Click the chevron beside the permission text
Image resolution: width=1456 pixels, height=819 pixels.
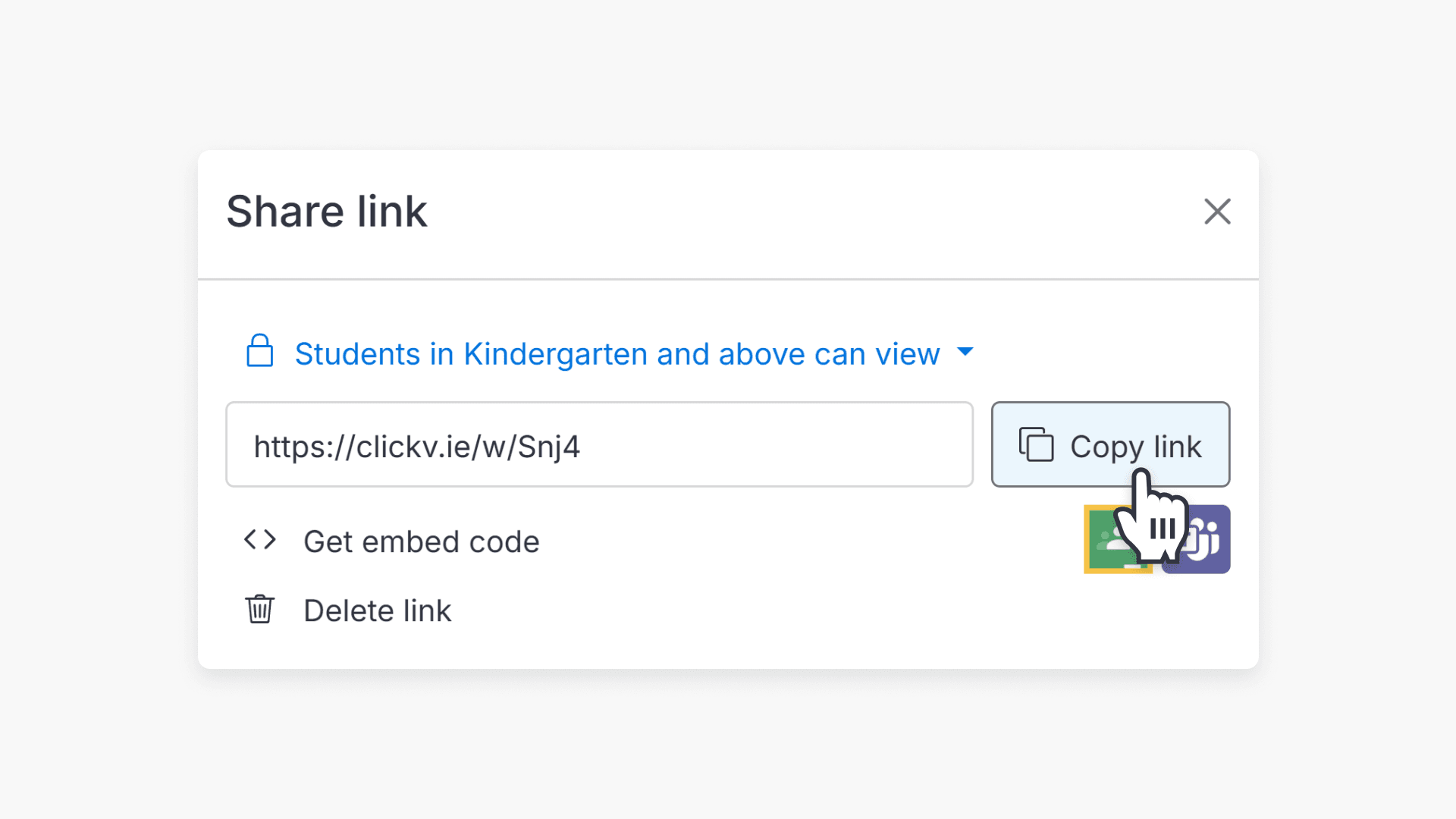966,353
